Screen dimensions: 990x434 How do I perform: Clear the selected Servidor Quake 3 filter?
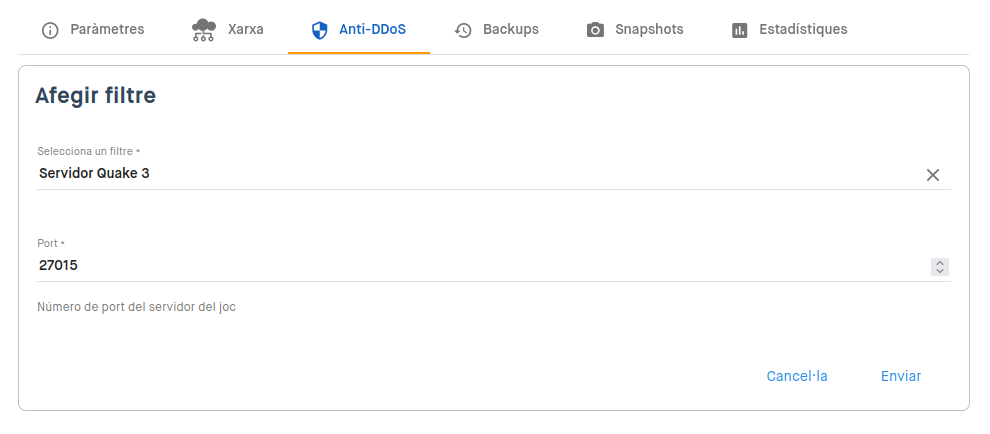point(933,175)
